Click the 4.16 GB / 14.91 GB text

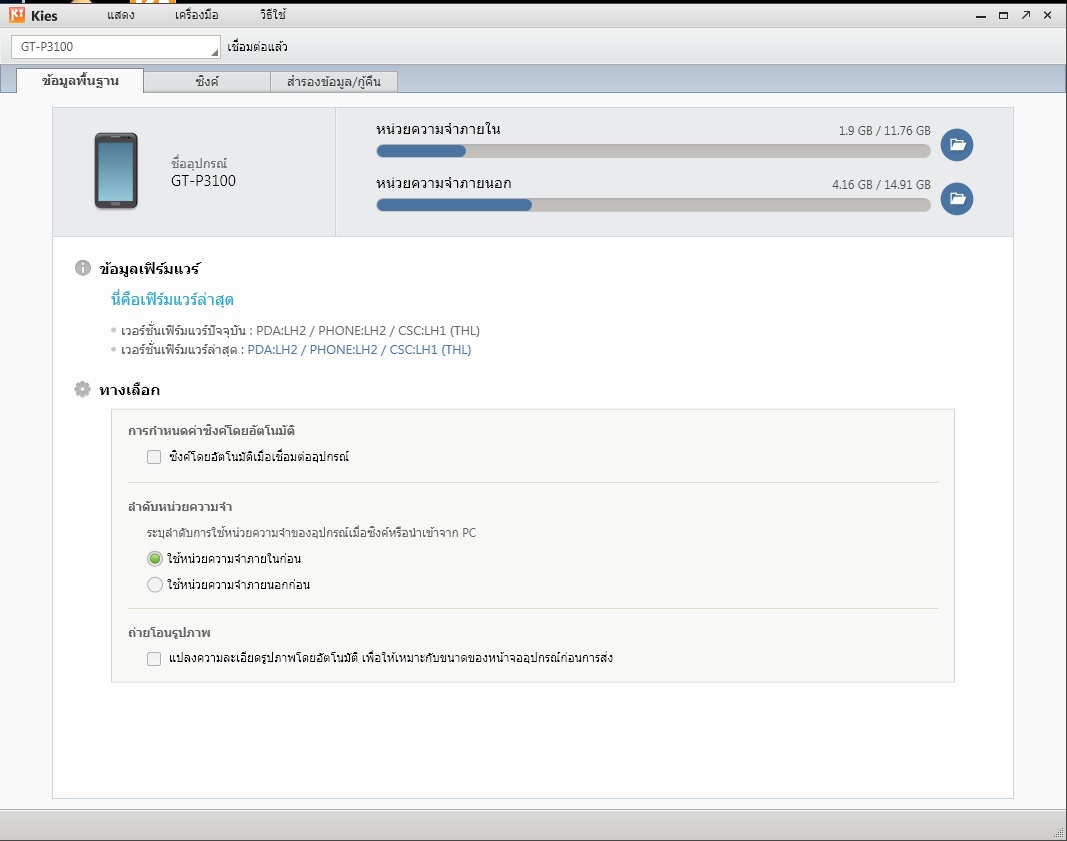pyautogui.click(x=881, y=184)
